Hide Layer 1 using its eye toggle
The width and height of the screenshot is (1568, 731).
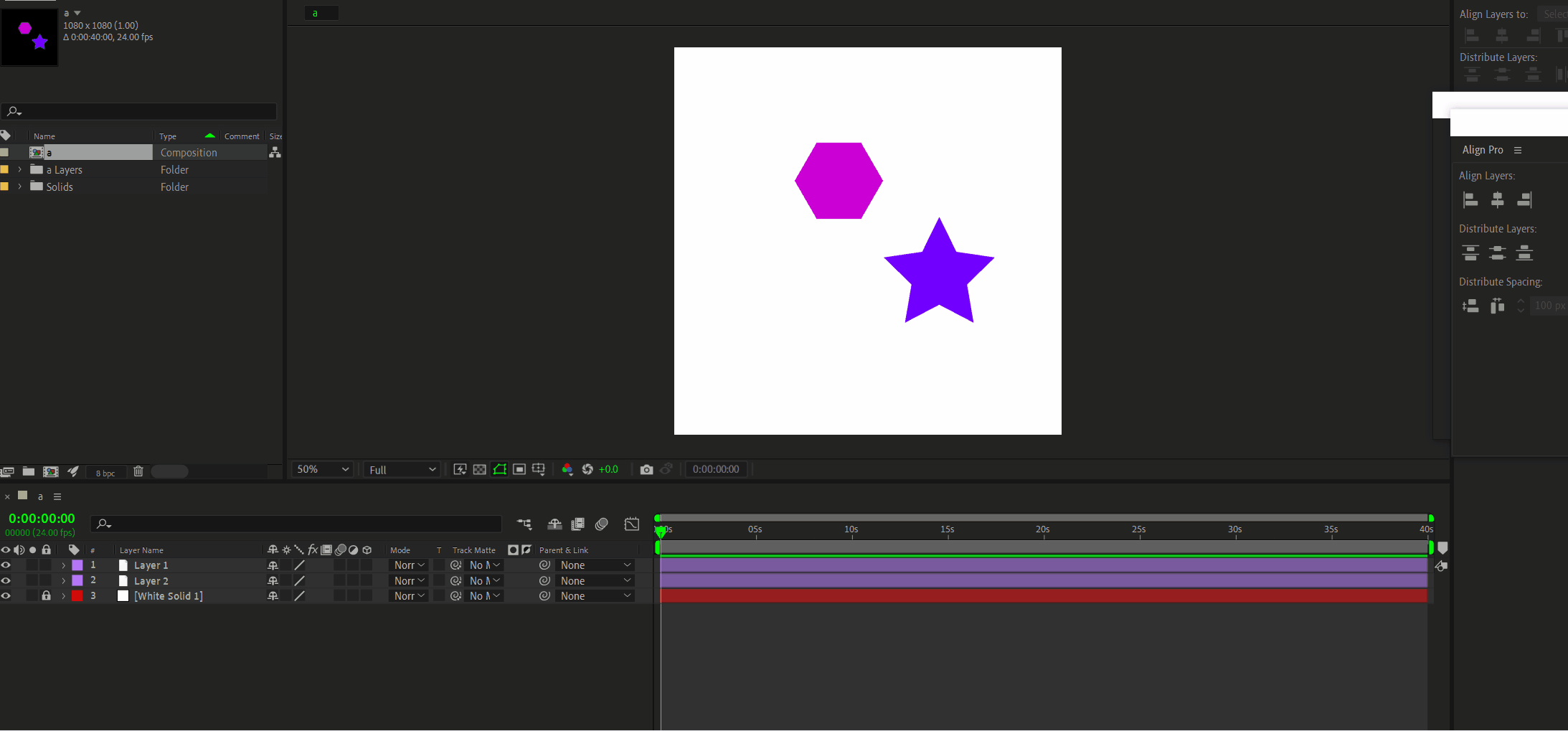pos(6,565)
